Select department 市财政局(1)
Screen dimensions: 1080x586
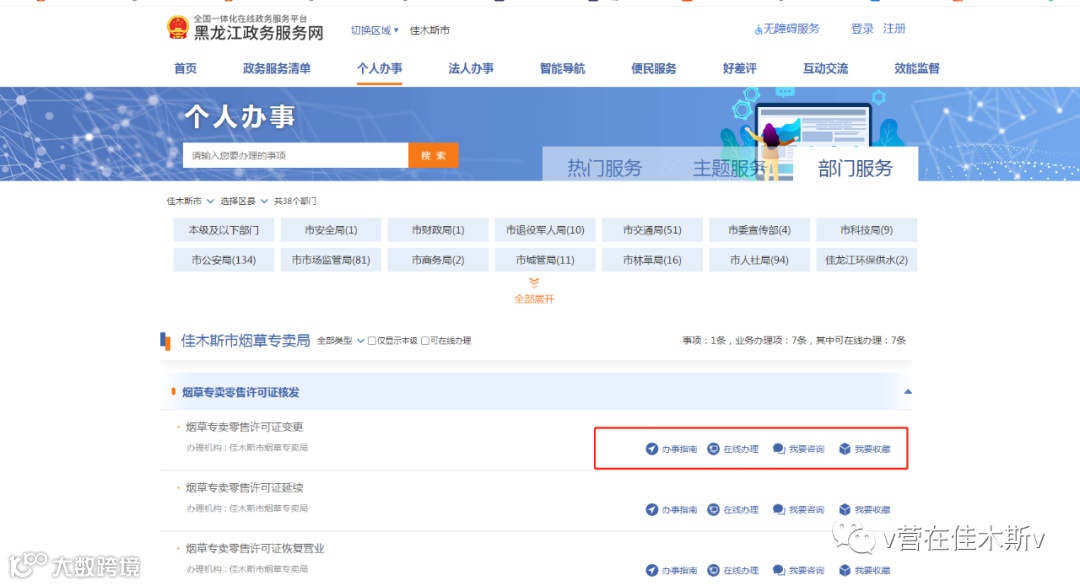pyautogui.click(x=438, y=230)
